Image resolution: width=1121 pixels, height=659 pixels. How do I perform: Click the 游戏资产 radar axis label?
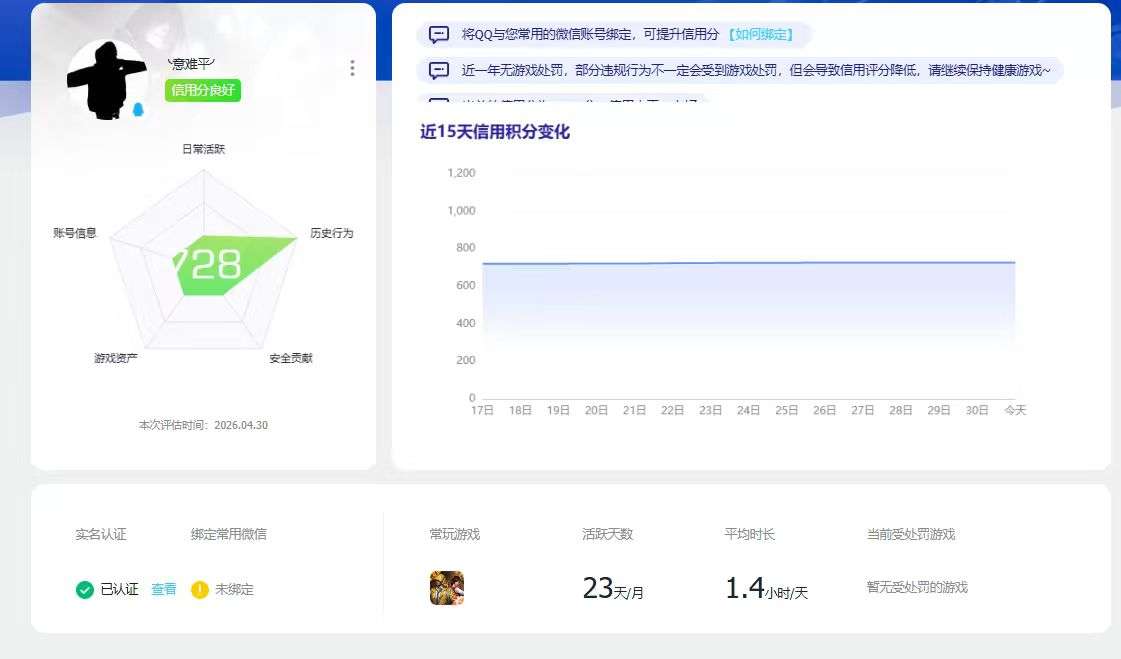(116, 357)
